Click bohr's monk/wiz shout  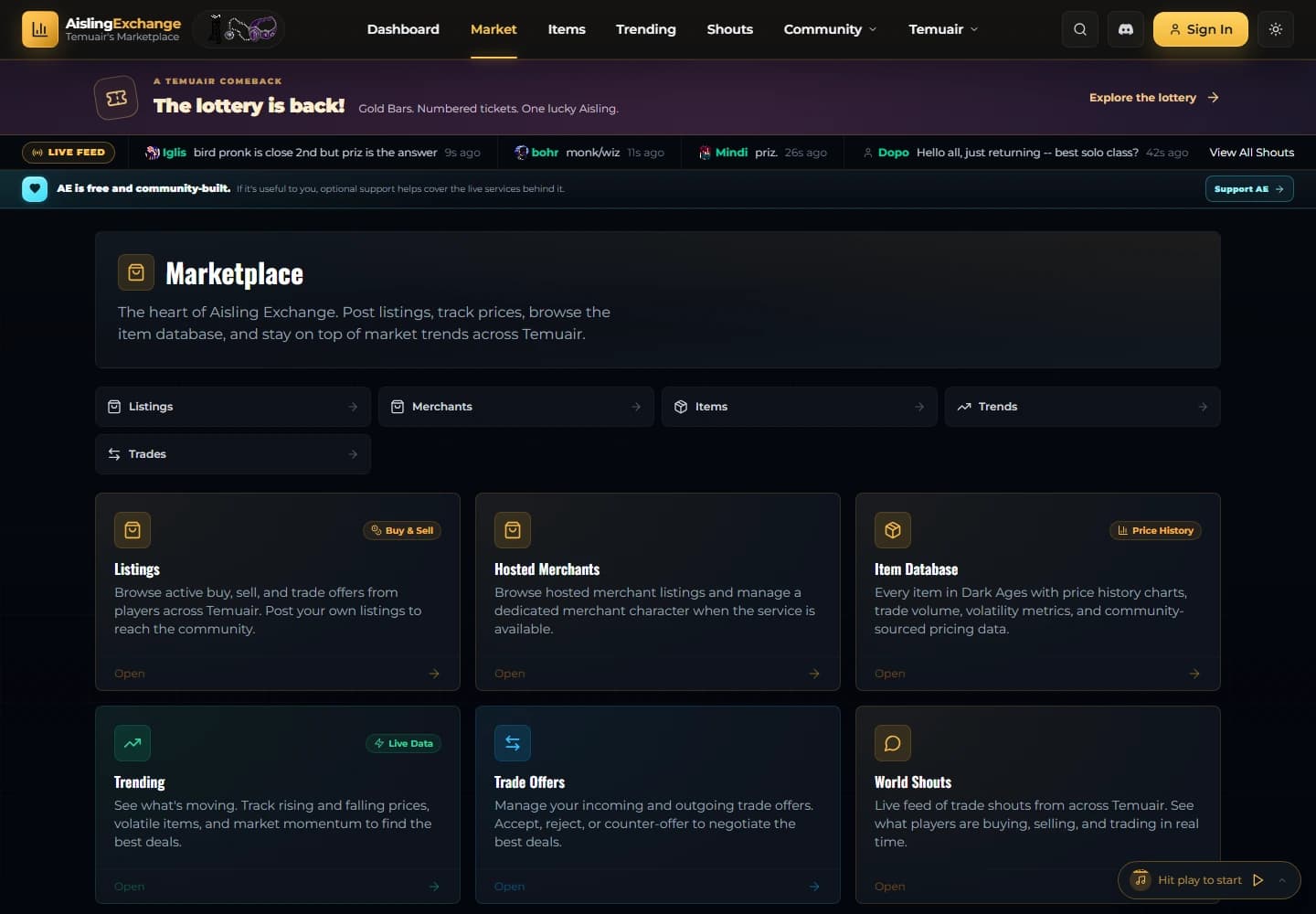point(589,153)
